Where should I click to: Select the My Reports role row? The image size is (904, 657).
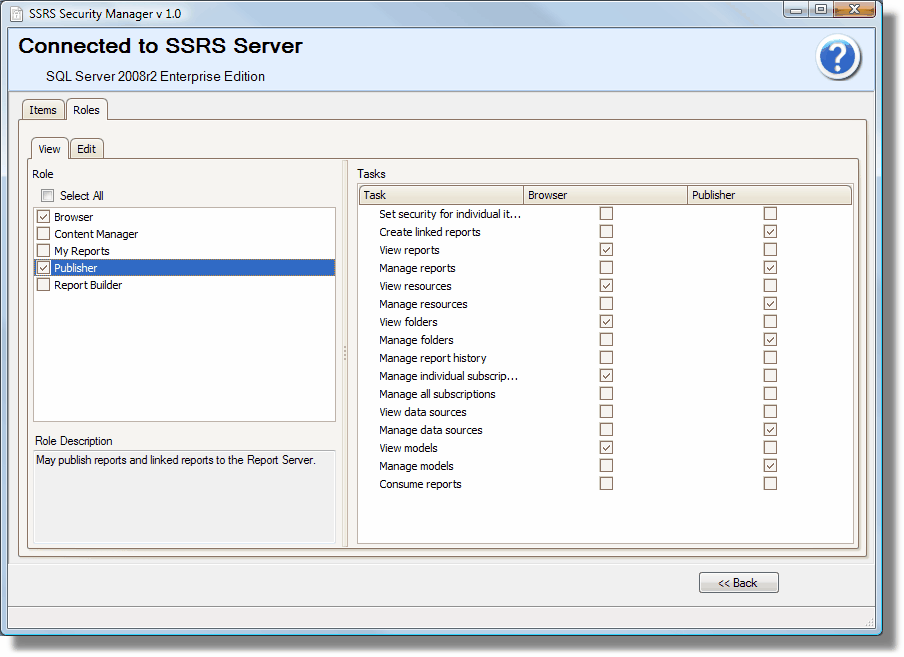pos(184,251)
